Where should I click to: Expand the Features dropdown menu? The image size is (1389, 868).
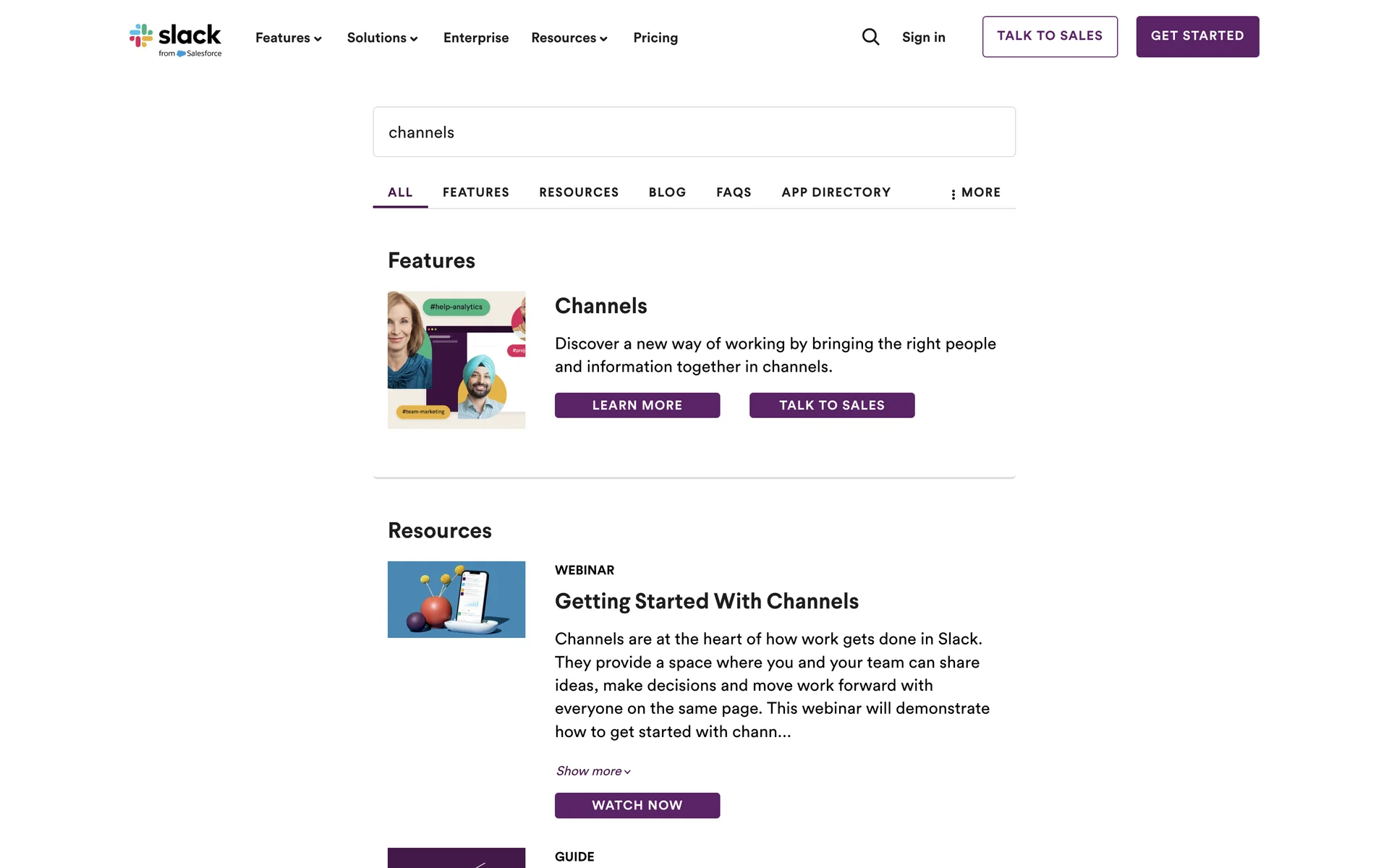[288, 38]
